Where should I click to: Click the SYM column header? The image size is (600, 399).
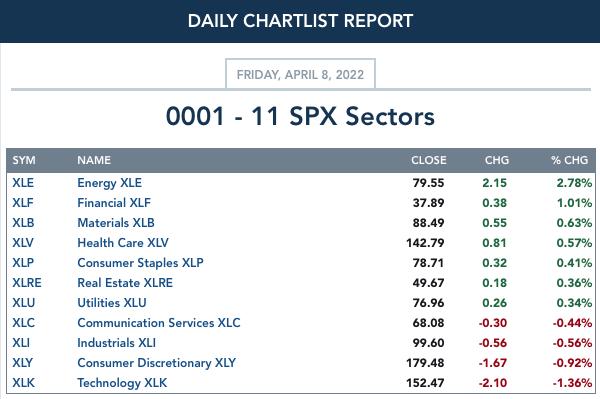tap(24, 160)
